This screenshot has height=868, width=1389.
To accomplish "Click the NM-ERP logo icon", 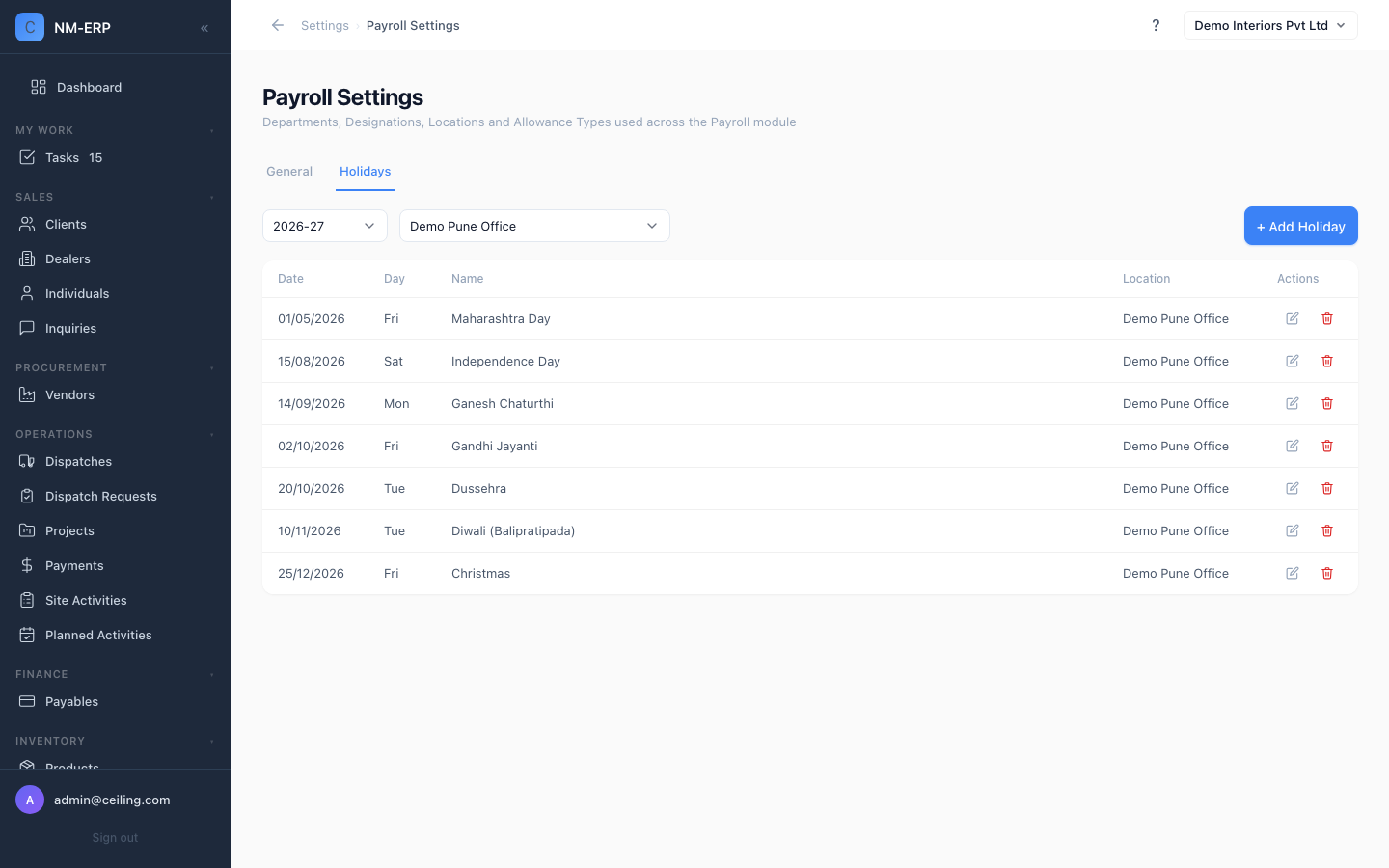I will coord(30,27).
